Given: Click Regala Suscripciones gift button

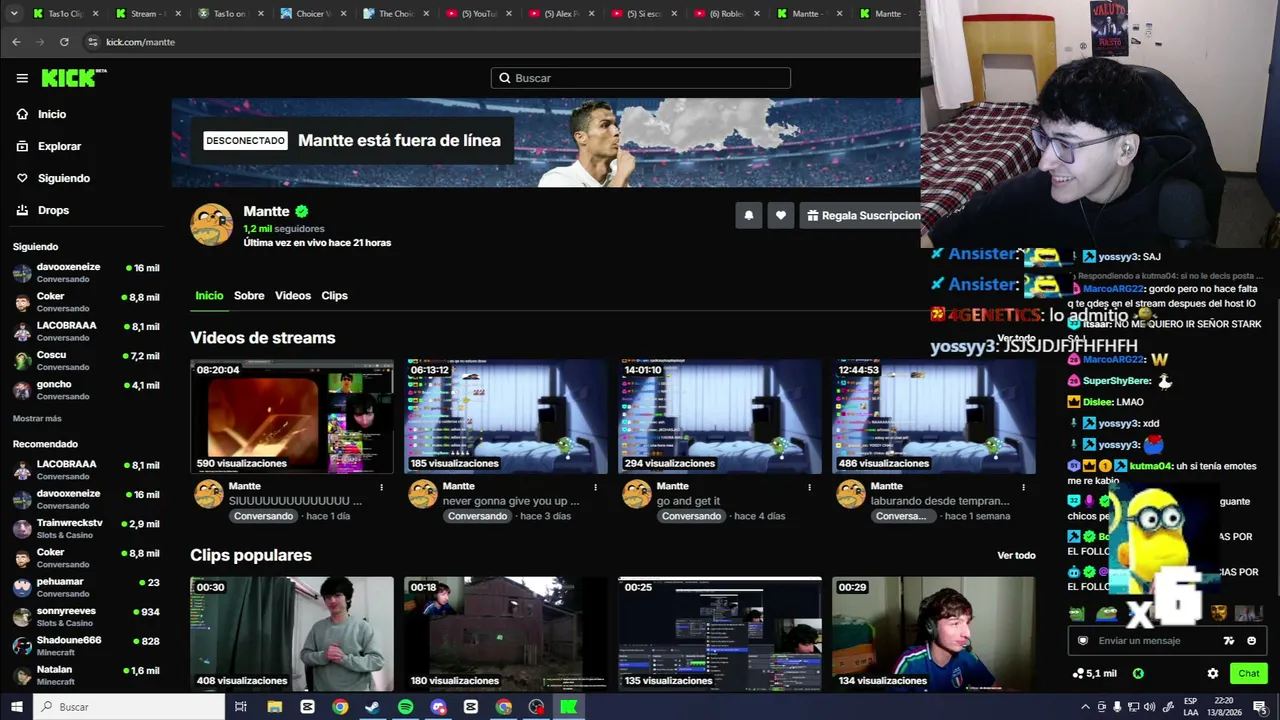Looking at the screenshot, I should point(862,215).
